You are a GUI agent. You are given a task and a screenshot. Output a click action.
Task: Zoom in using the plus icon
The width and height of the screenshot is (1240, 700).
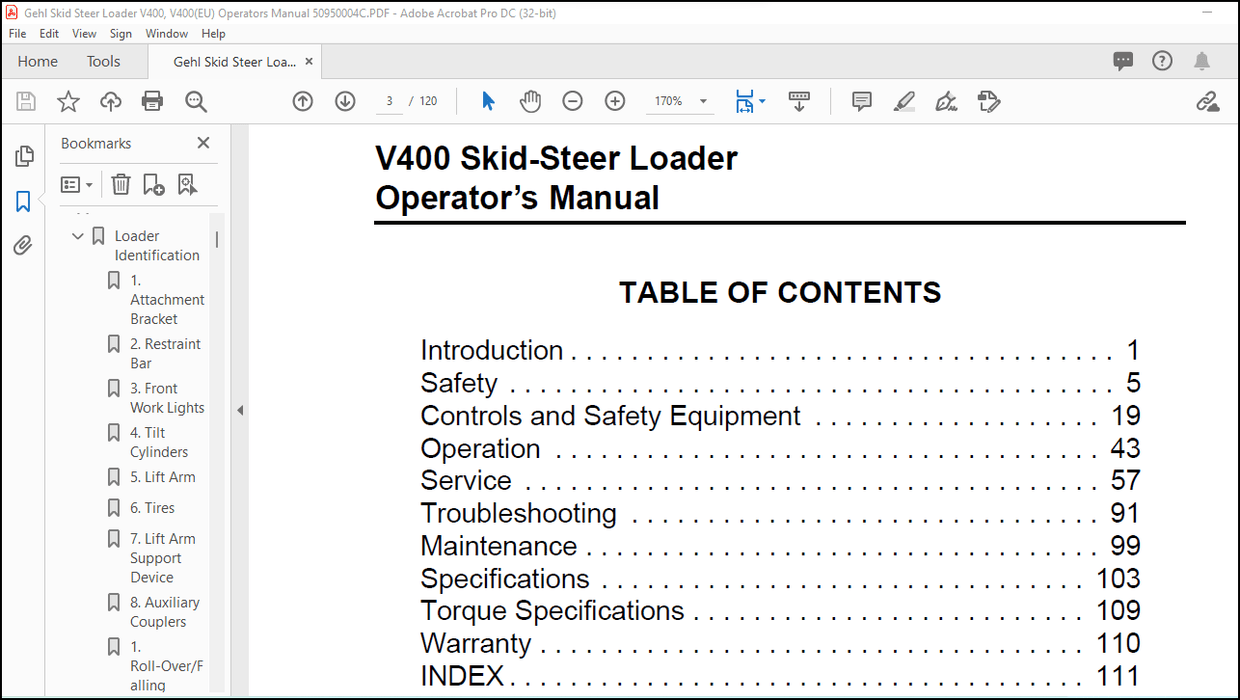[x=614, y=101]
